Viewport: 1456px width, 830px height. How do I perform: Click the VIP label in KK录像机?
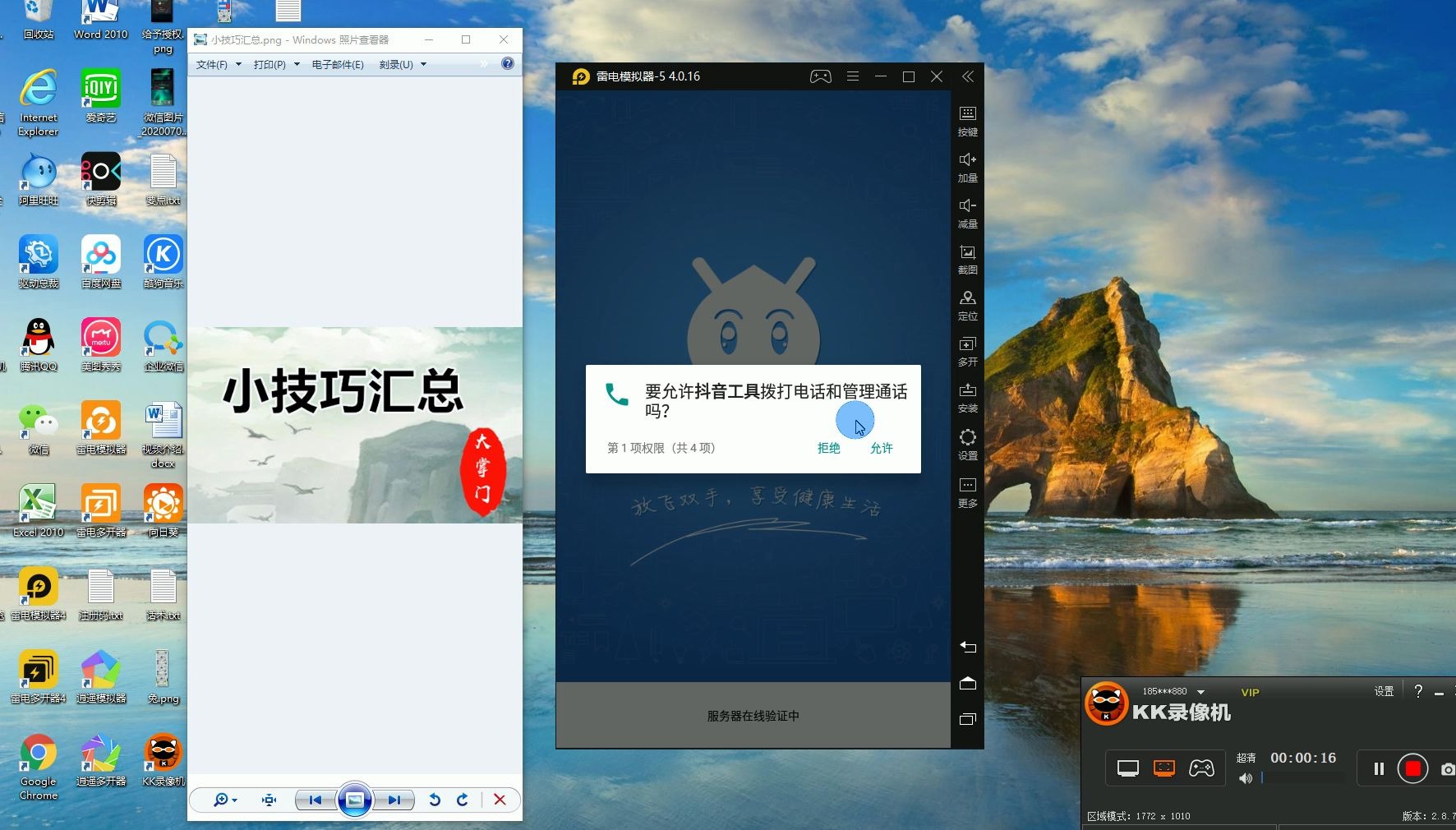[1250, 692]
